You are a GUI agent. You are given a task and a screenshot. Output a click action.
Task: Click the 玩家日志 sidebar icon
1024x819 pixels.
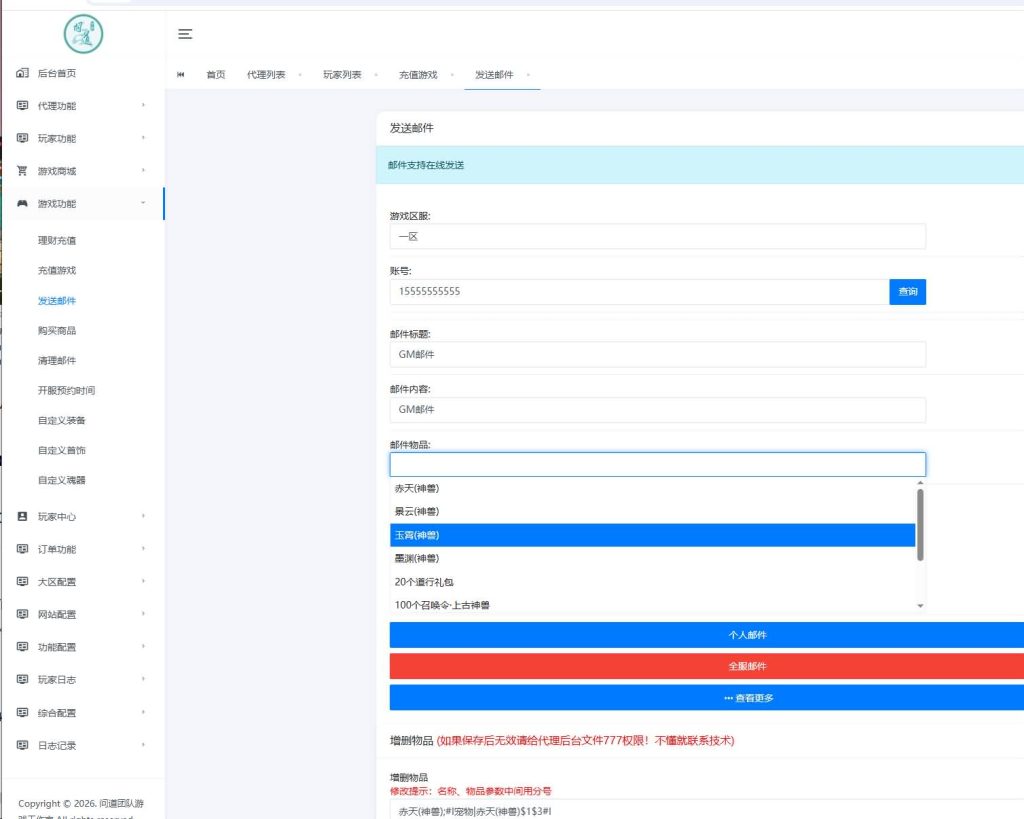click(22, 679)
